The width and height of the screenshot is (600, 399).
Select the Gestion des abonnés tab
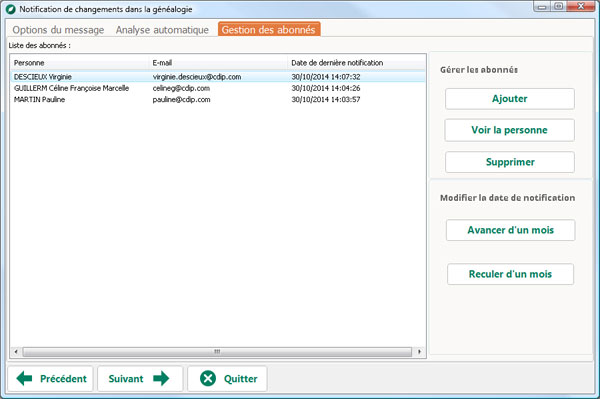point(269,29)
